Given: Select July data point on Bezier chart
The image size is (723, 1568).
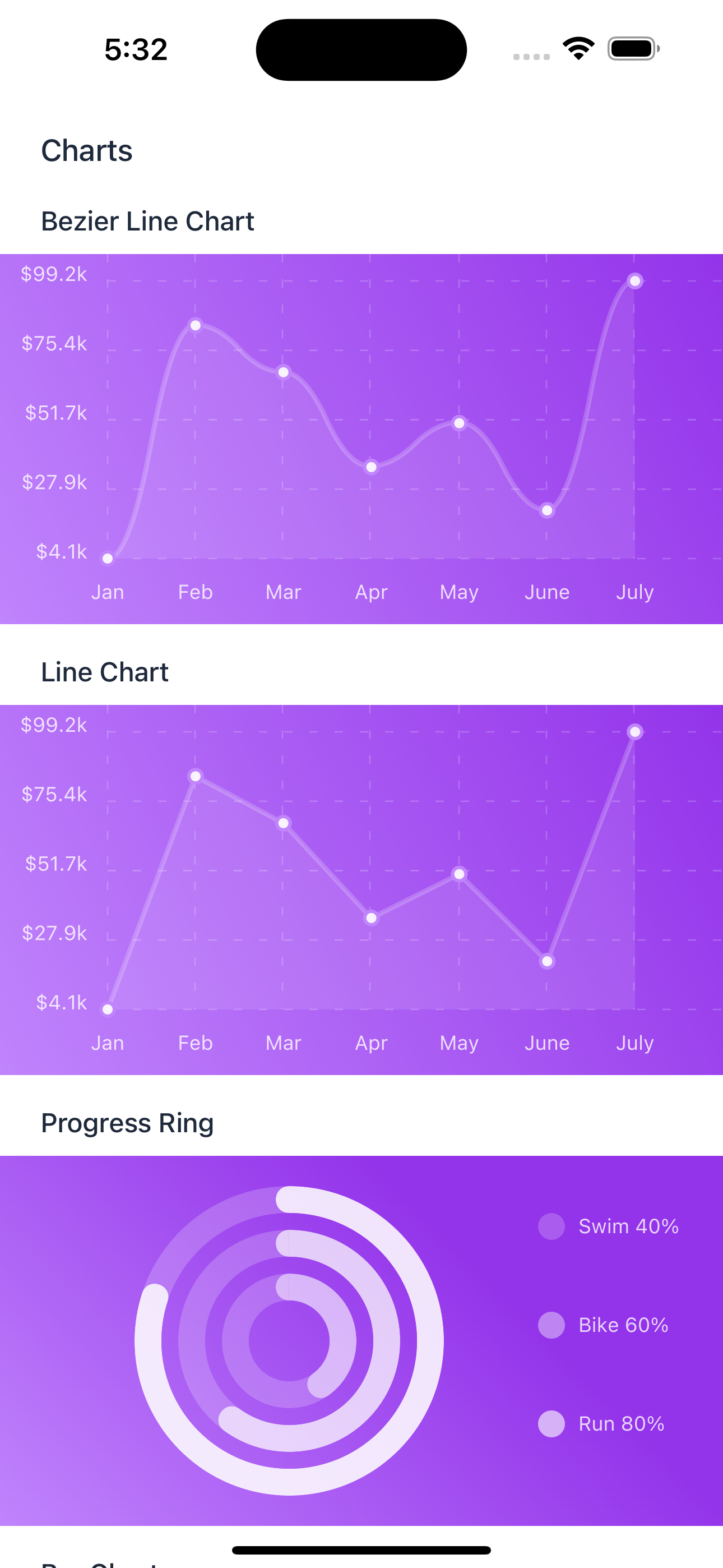Looking at the screenshot, I should 635,280.
